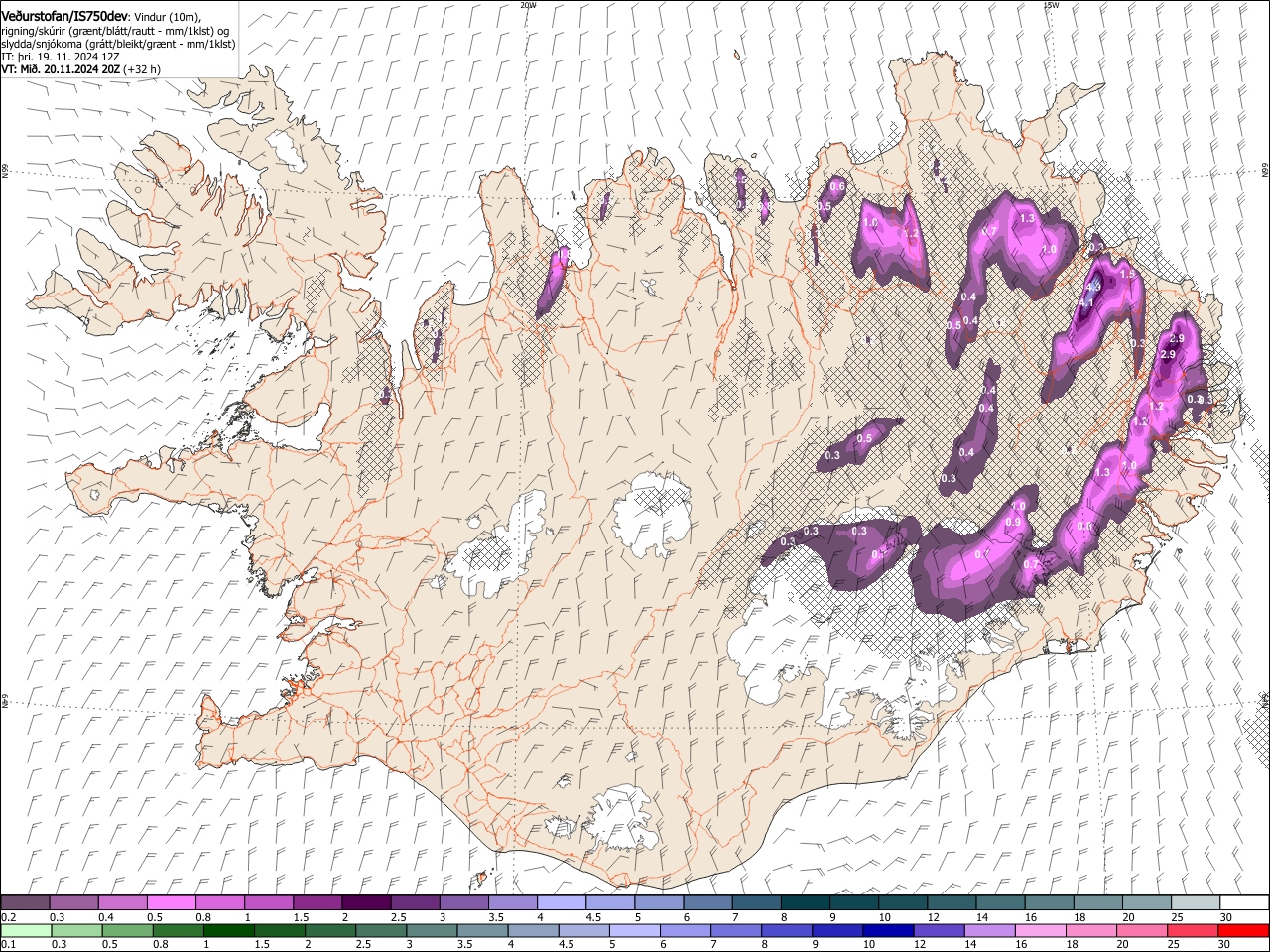Select the rain legend swatch between 0.1 and 0.3

(x=26, y=930)
